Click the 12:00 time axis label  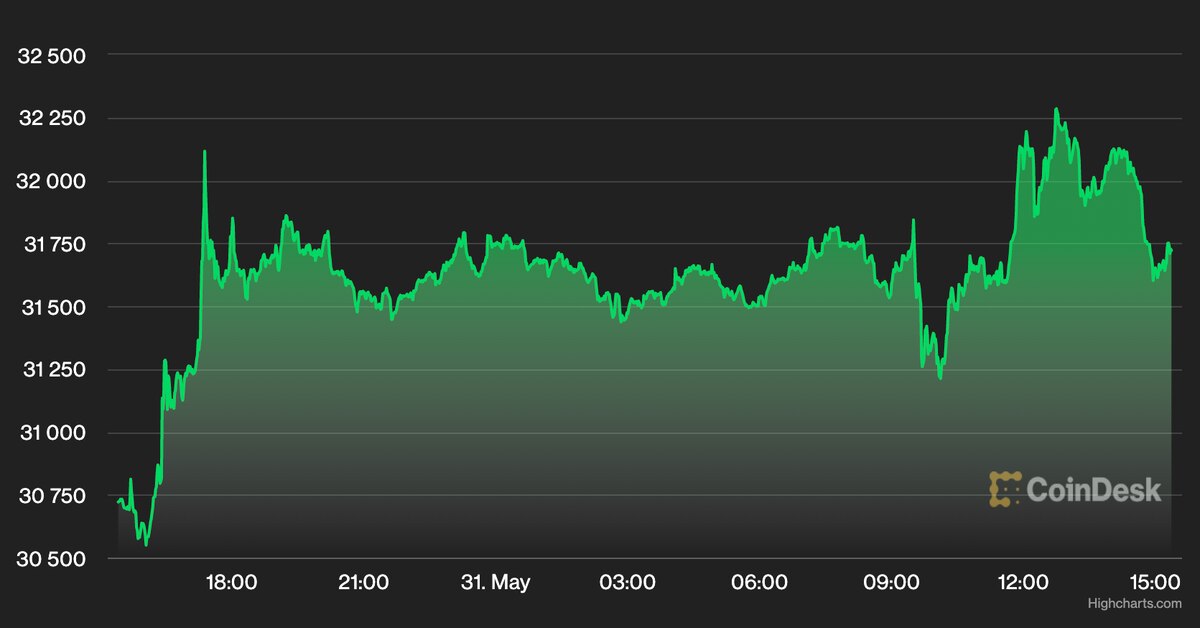click(1023, 582)
